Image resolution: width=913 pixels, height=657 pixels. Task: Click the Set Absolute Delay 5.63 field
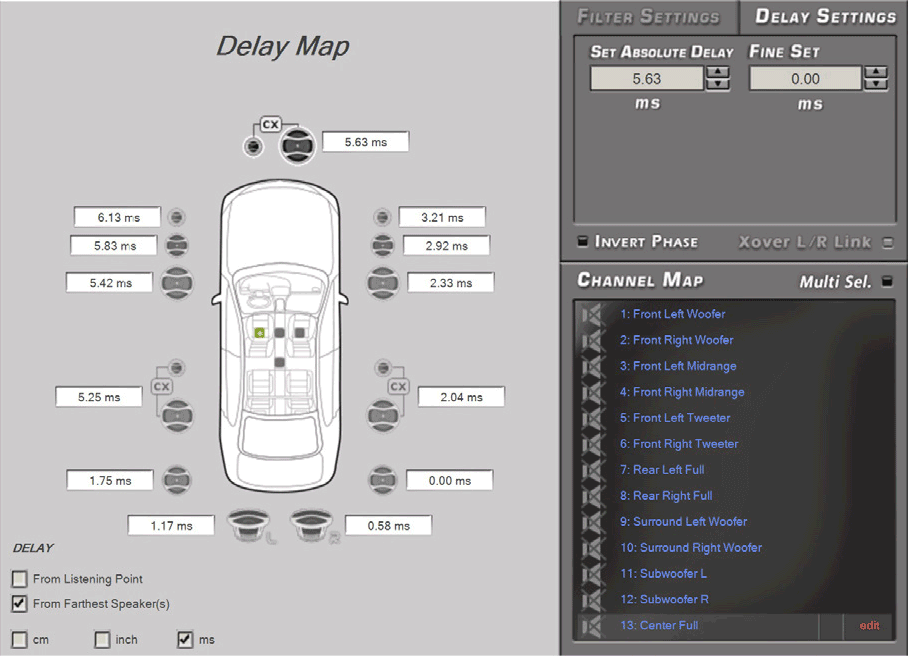647,79
